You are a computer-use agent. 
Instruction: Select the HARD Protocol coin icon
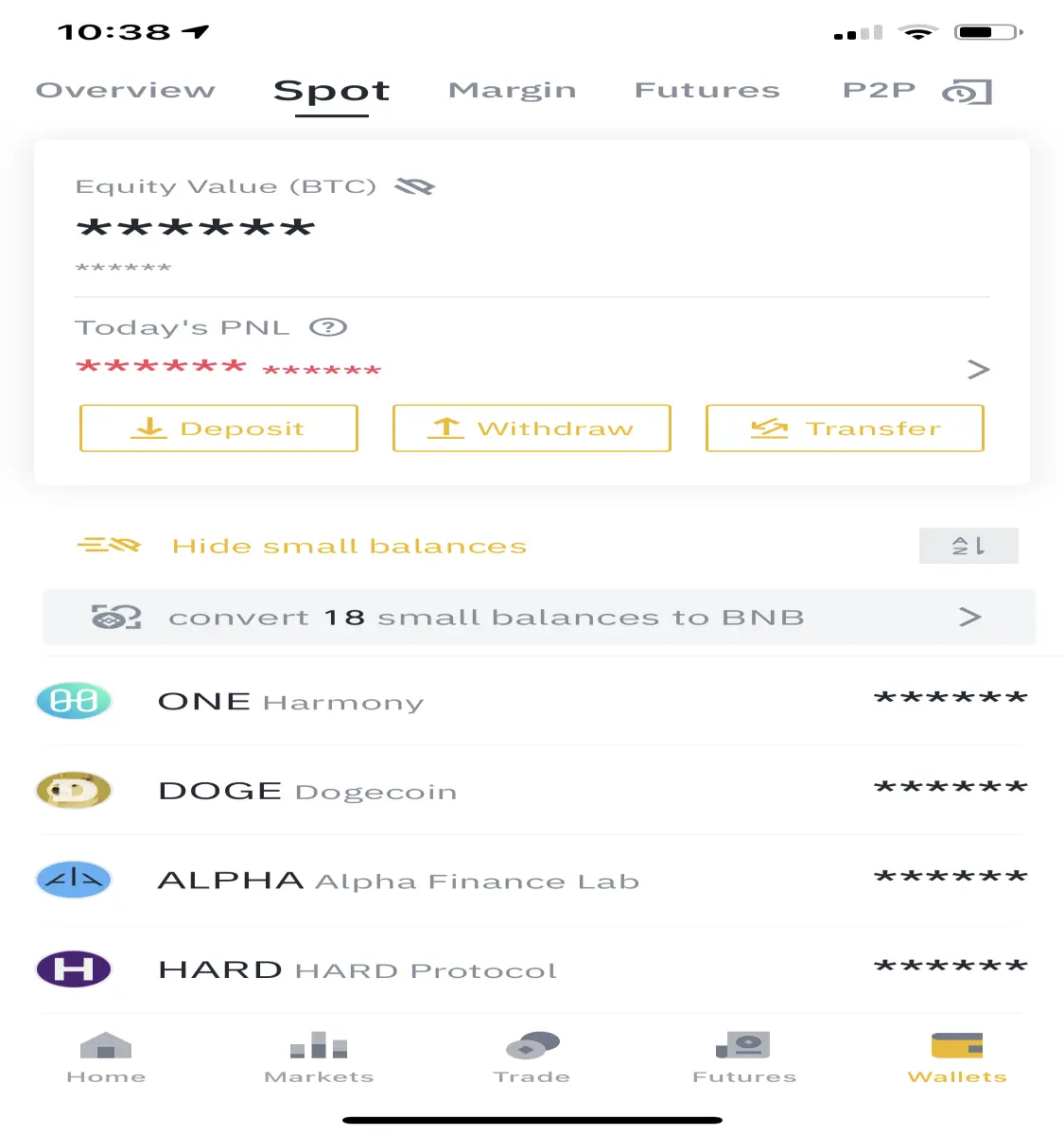click(74, 969)
